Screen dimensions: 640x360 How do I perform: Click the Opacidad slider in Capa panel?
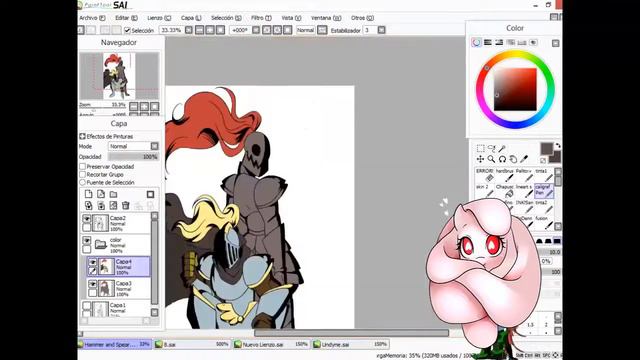coord(133,157)
